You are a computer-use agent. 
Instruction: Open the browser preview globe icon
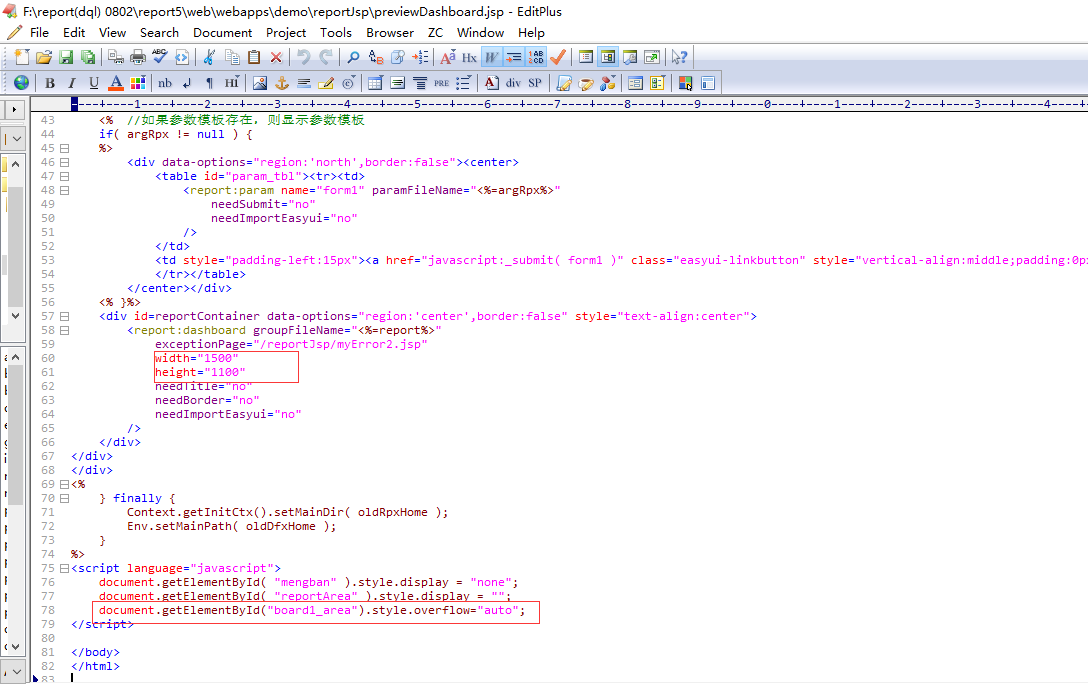tap(21, 83)
